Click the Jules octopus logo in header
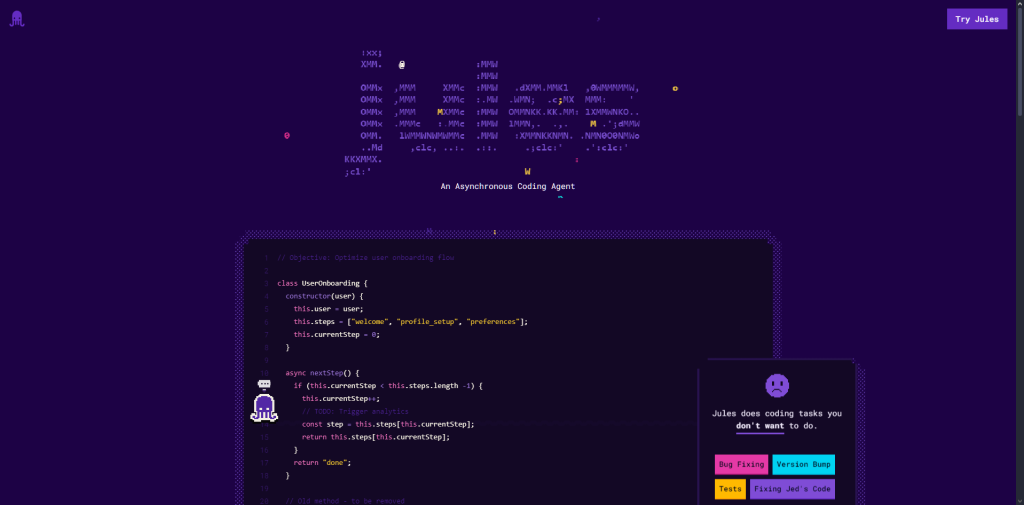Screen dimensions: 1024x505 tap(17, 19)
